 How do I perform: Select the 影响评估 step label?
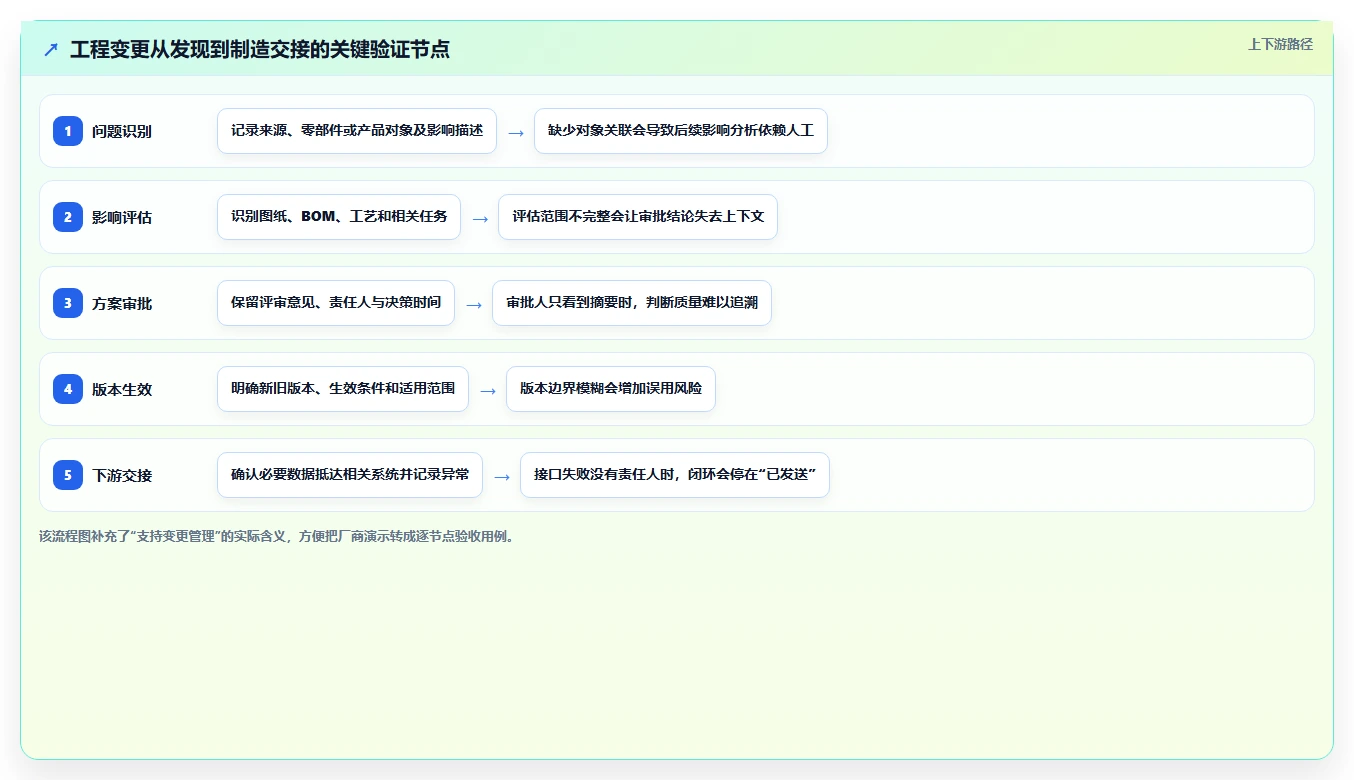click(x=122, y=217)
